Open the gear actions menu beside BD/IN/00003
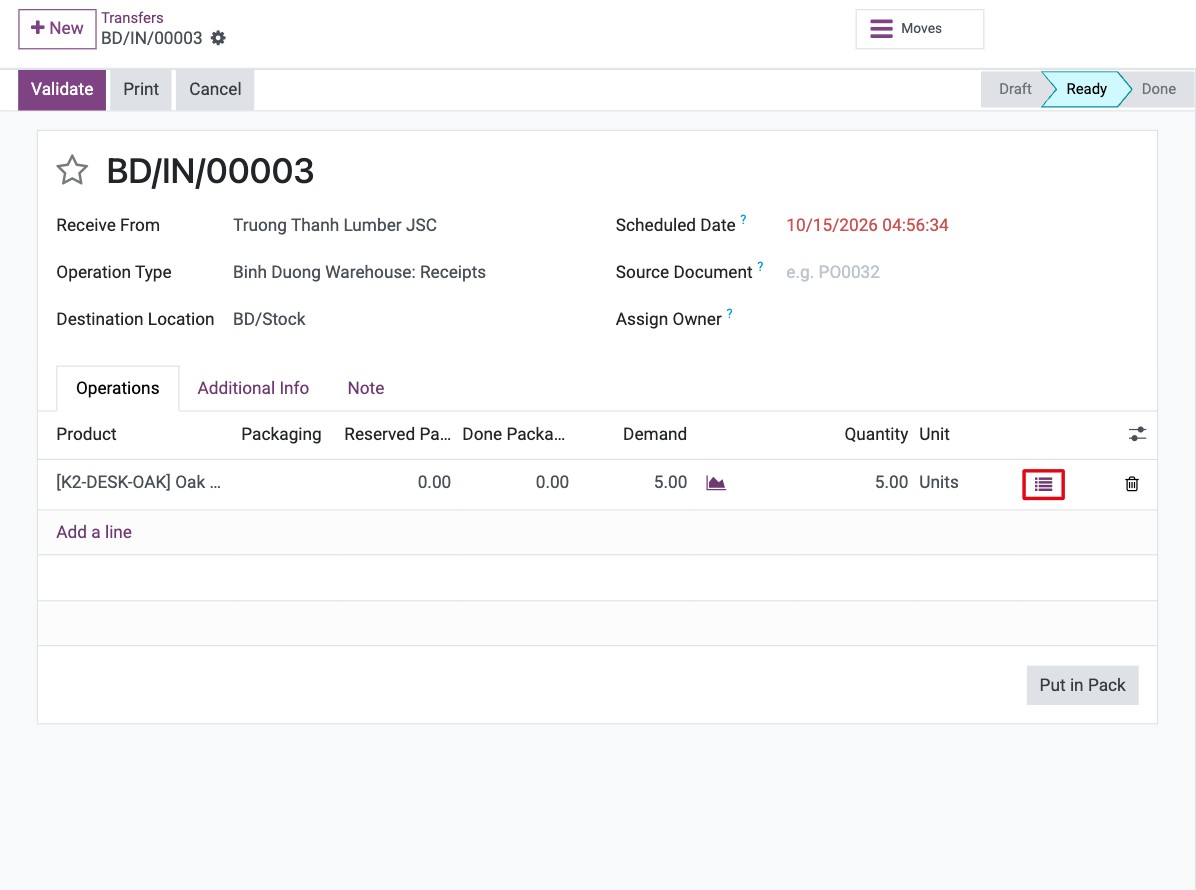1196x890 pixels. pyautogui.click(x=218, y=38)
